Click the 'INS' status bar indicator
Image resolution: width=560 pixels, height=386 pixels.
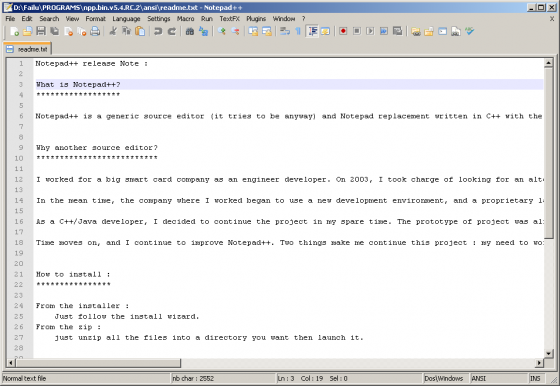(x=538, y=378)
